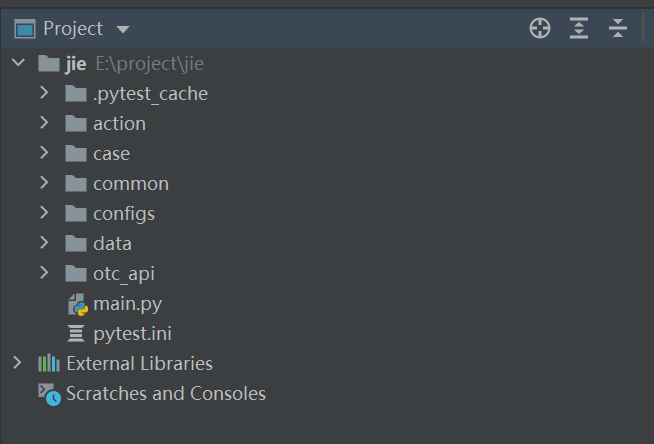Image resolution: width=654 pixels, height=444 pixels.
Task: Expand the .pytest_cache folder
Action: coord(44,94)
